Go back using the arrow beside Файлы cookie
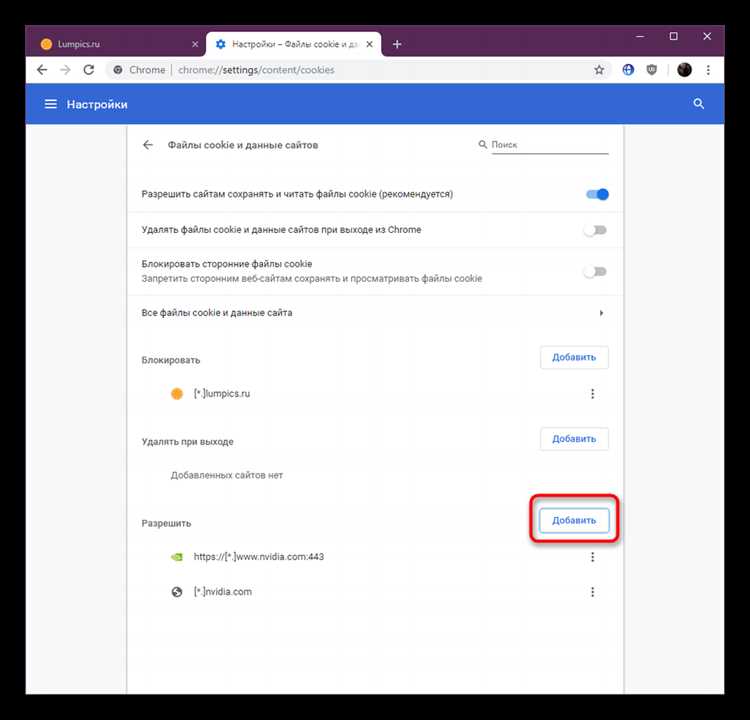Viewport: 750px width, 720px height. pyautogui.click(x=148, y=144)
